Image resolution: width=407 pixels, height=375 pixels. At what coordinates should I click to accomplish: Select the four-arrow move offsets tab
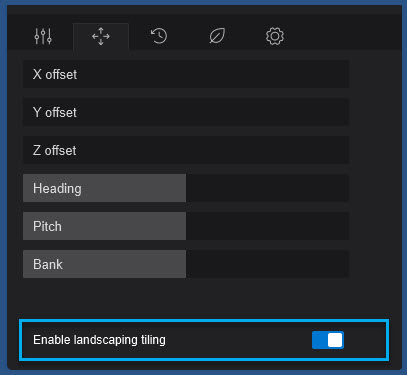click(101, 36)
